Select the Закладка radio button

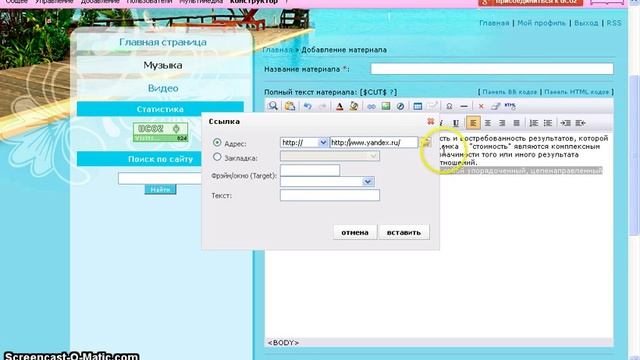pos(217,157)
